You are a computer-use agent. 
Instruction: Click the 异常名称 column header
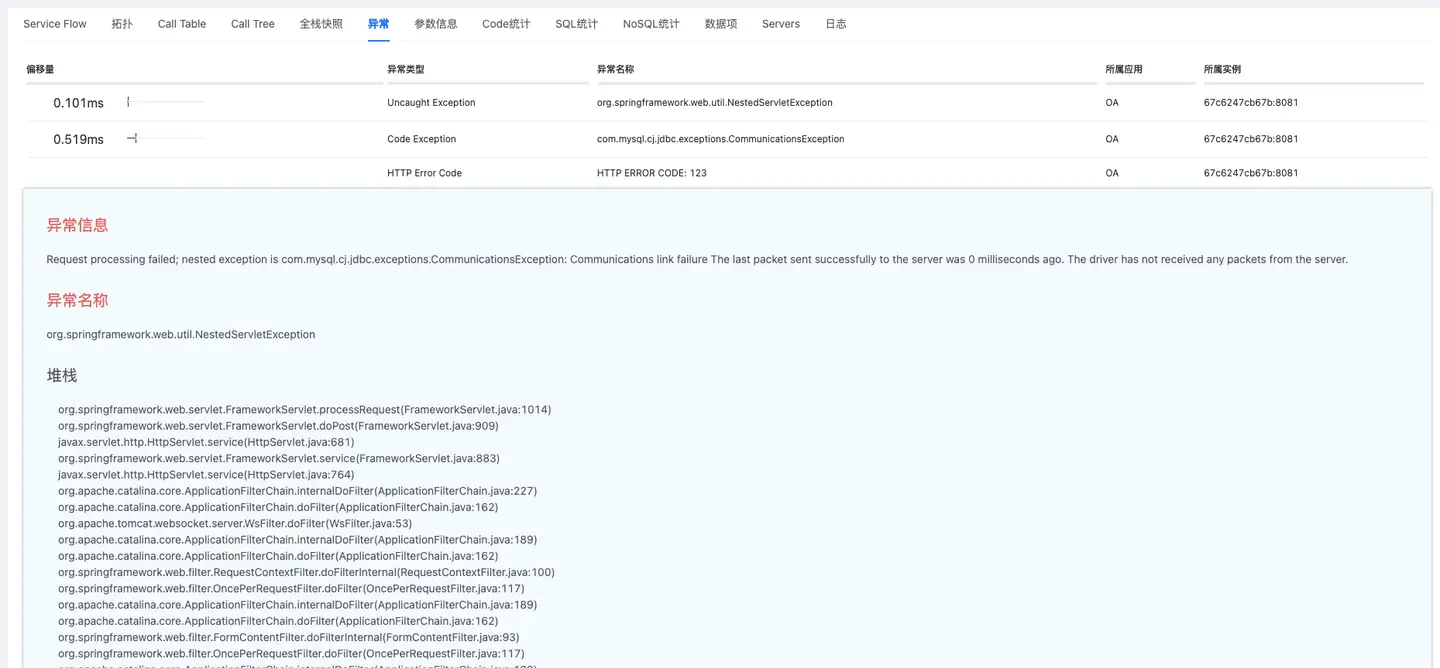615,70
